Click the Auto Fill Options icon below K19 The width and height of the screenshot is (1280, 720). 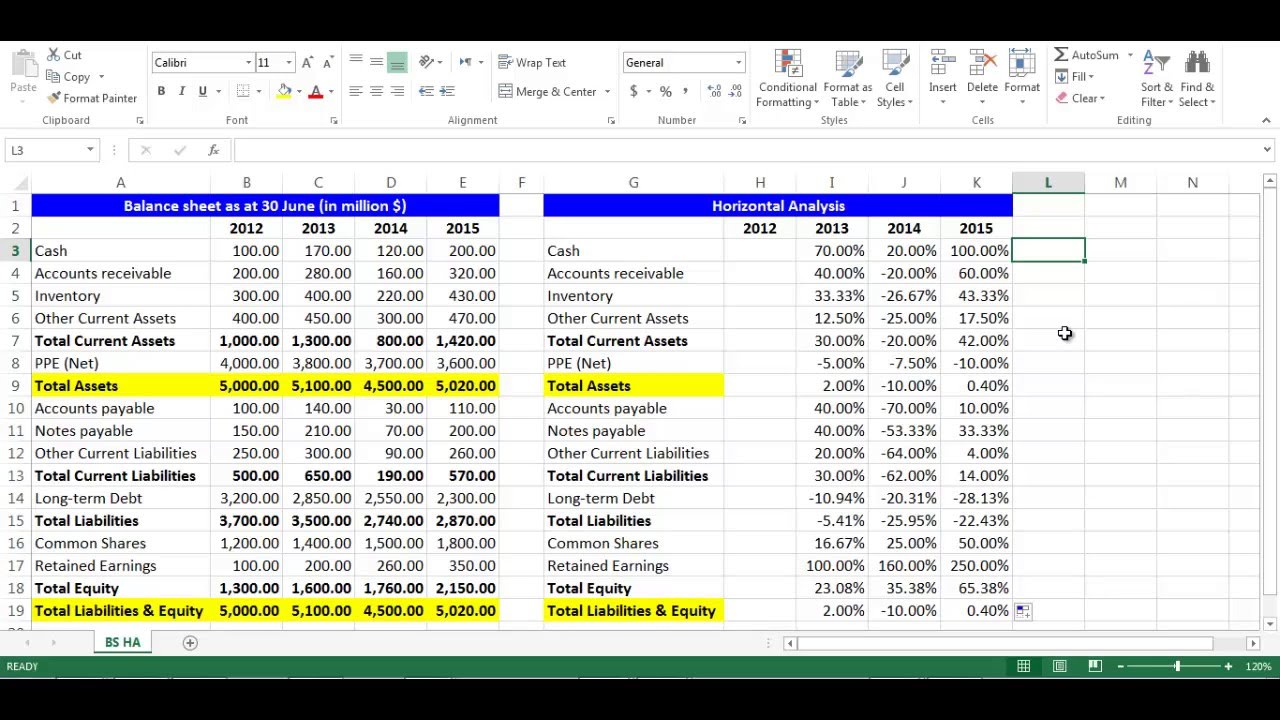coord(1022,611)
